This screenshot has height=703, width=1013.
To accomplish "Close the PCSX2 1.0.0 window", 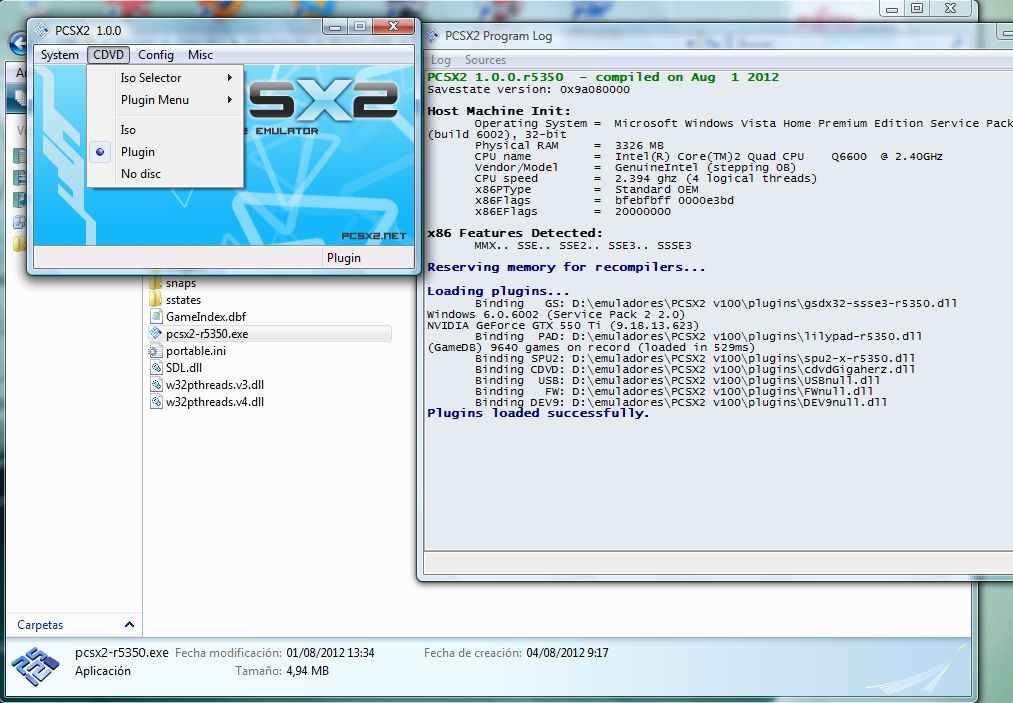I will (x=393, y=26).
